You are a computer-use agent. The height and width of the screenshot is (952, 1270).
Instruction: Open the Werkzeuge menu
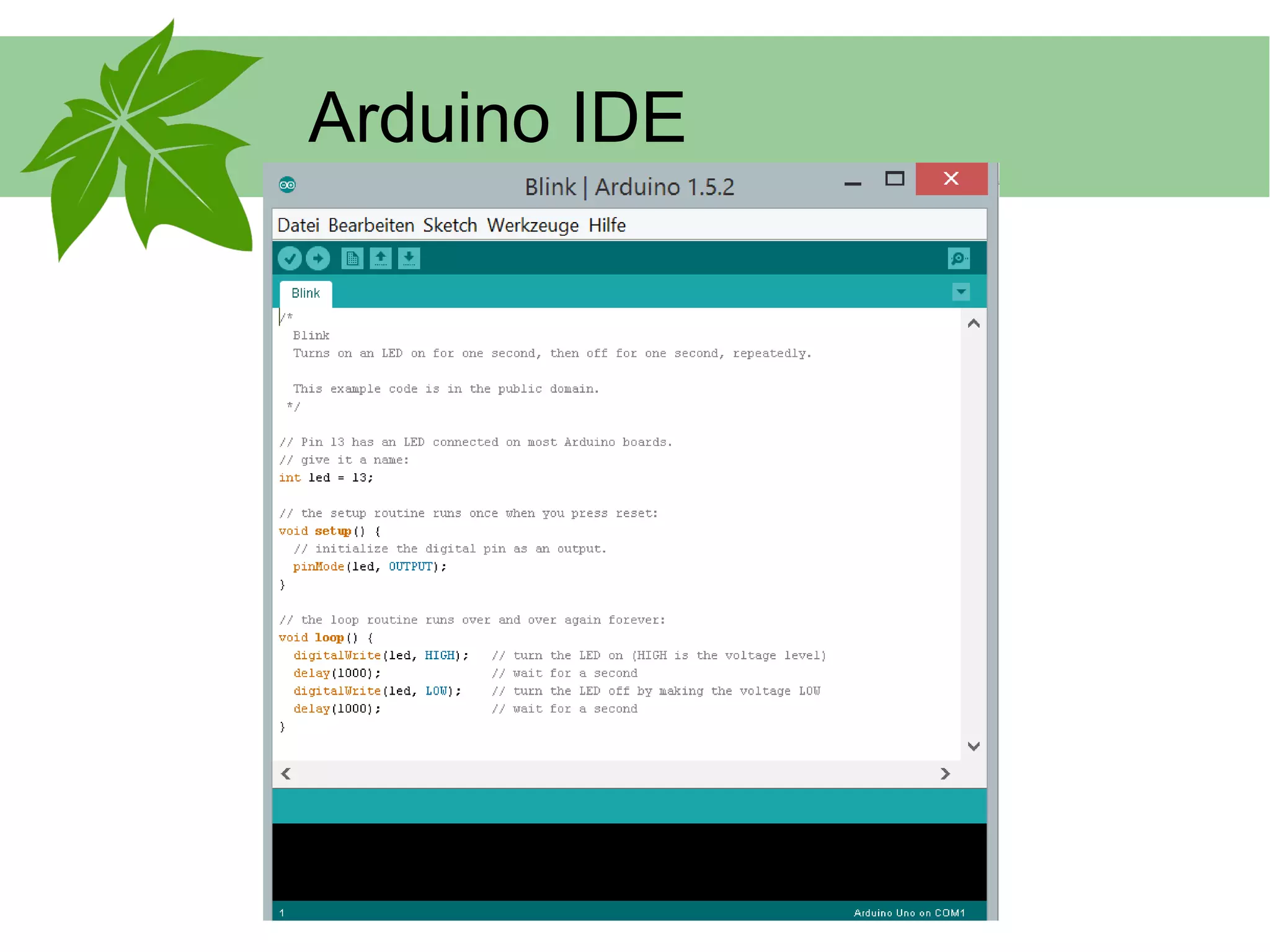coord(533,225)
